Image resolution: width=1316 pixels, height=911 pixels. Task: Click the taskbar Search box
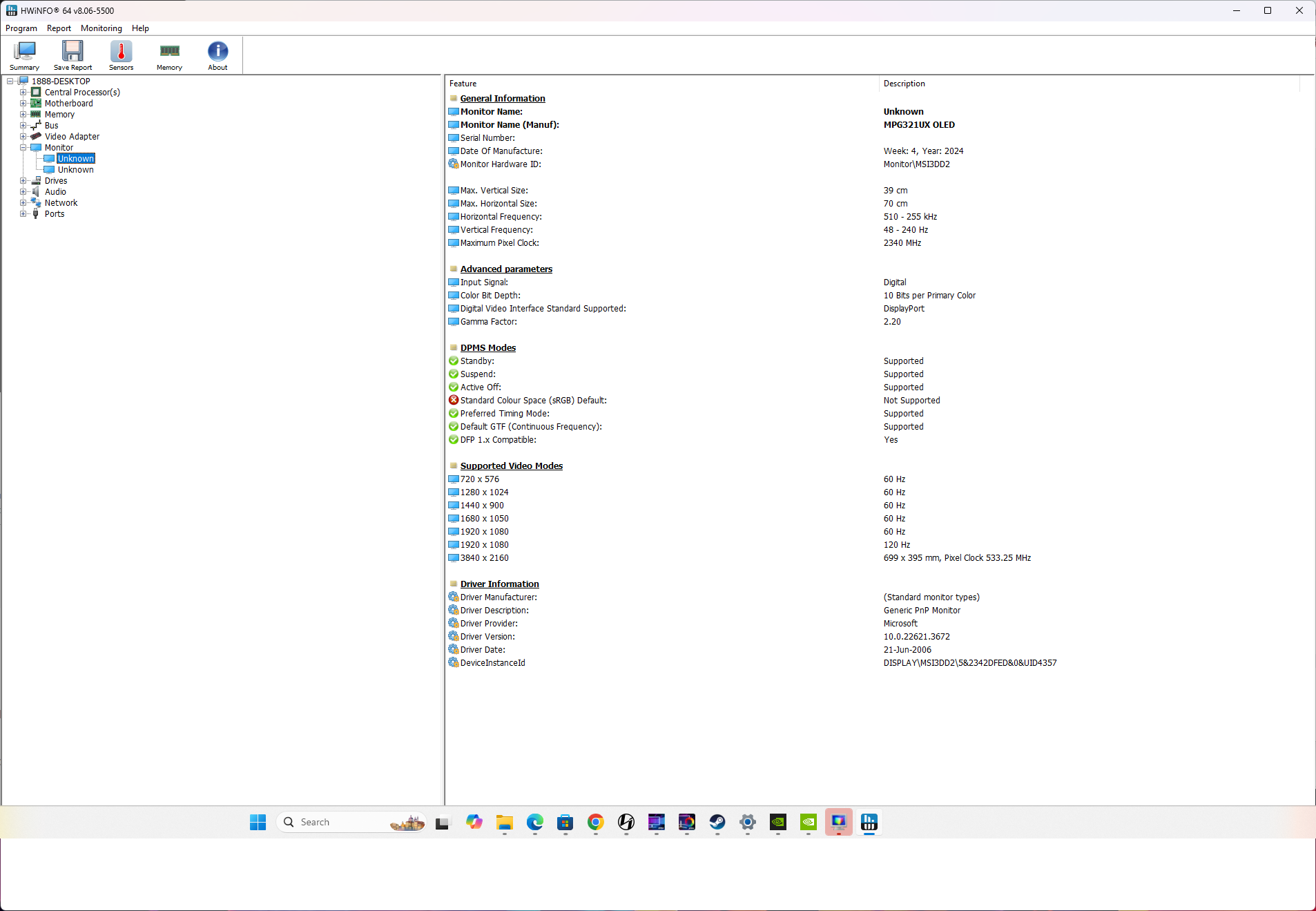click(351, 822)
